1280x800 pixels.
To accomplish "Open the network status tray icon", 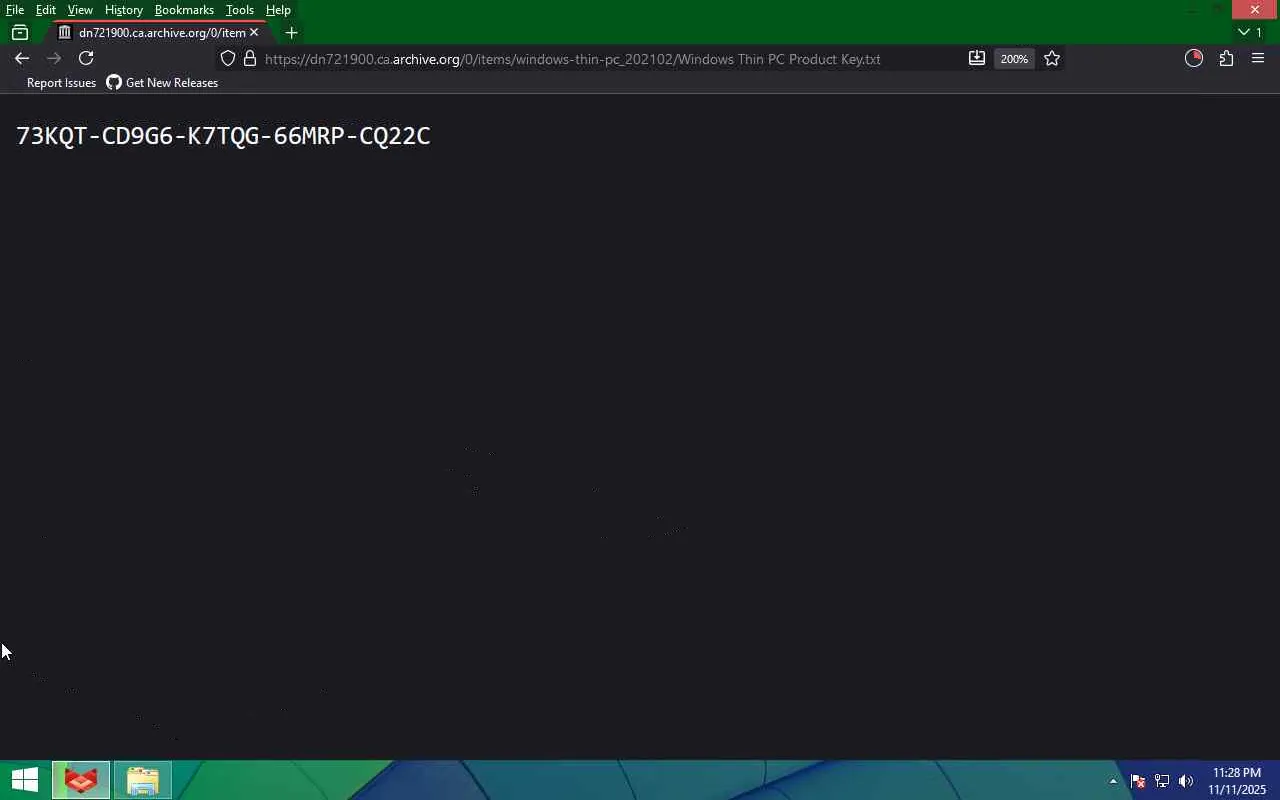I will point(1162,781).
